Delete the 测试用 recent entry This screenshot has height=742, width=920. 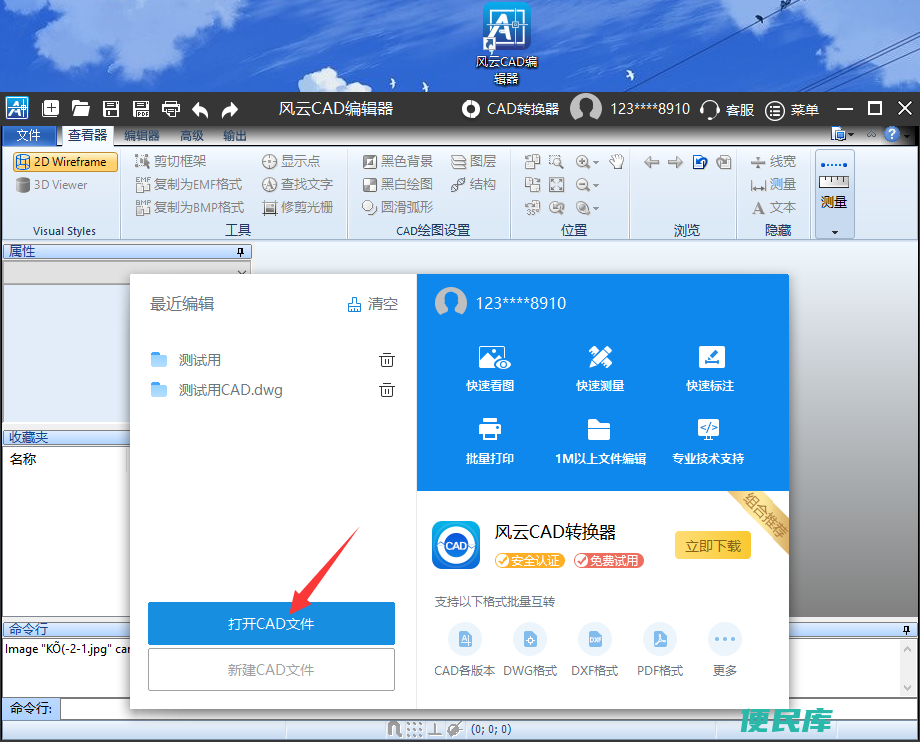[387, 360]
